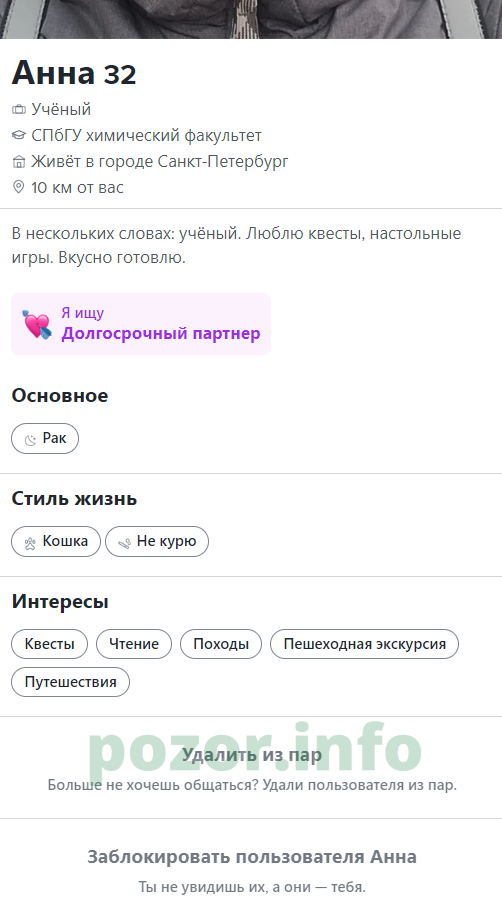Open the Долгосрочный партнер card
Image resolution: width=502 pixels, height=916 pixels.
click(x=141, y=324)
